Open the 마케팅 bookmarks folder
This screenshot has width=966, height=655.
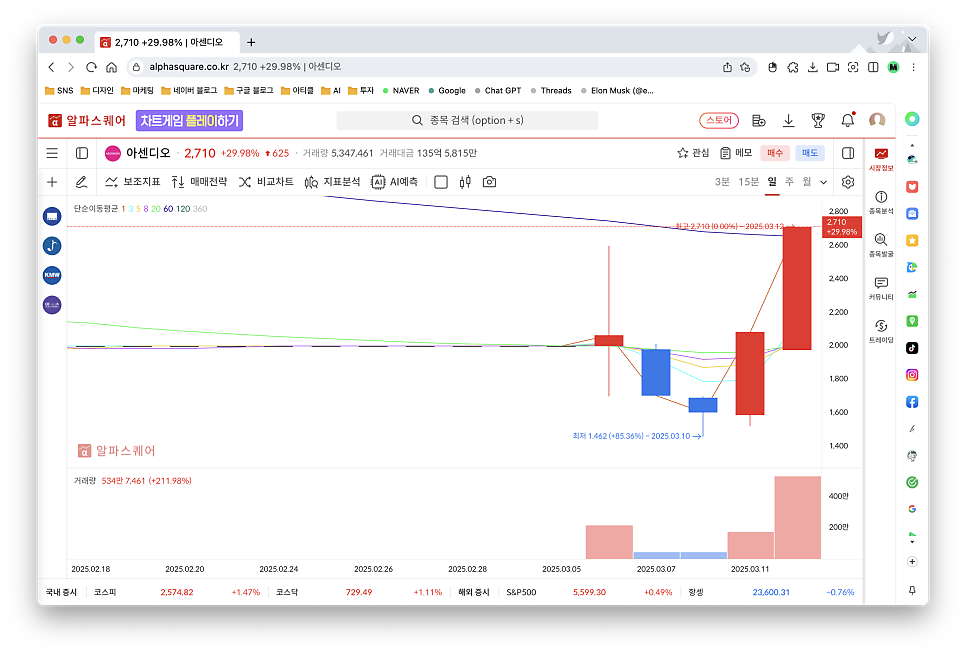[137, 91]
